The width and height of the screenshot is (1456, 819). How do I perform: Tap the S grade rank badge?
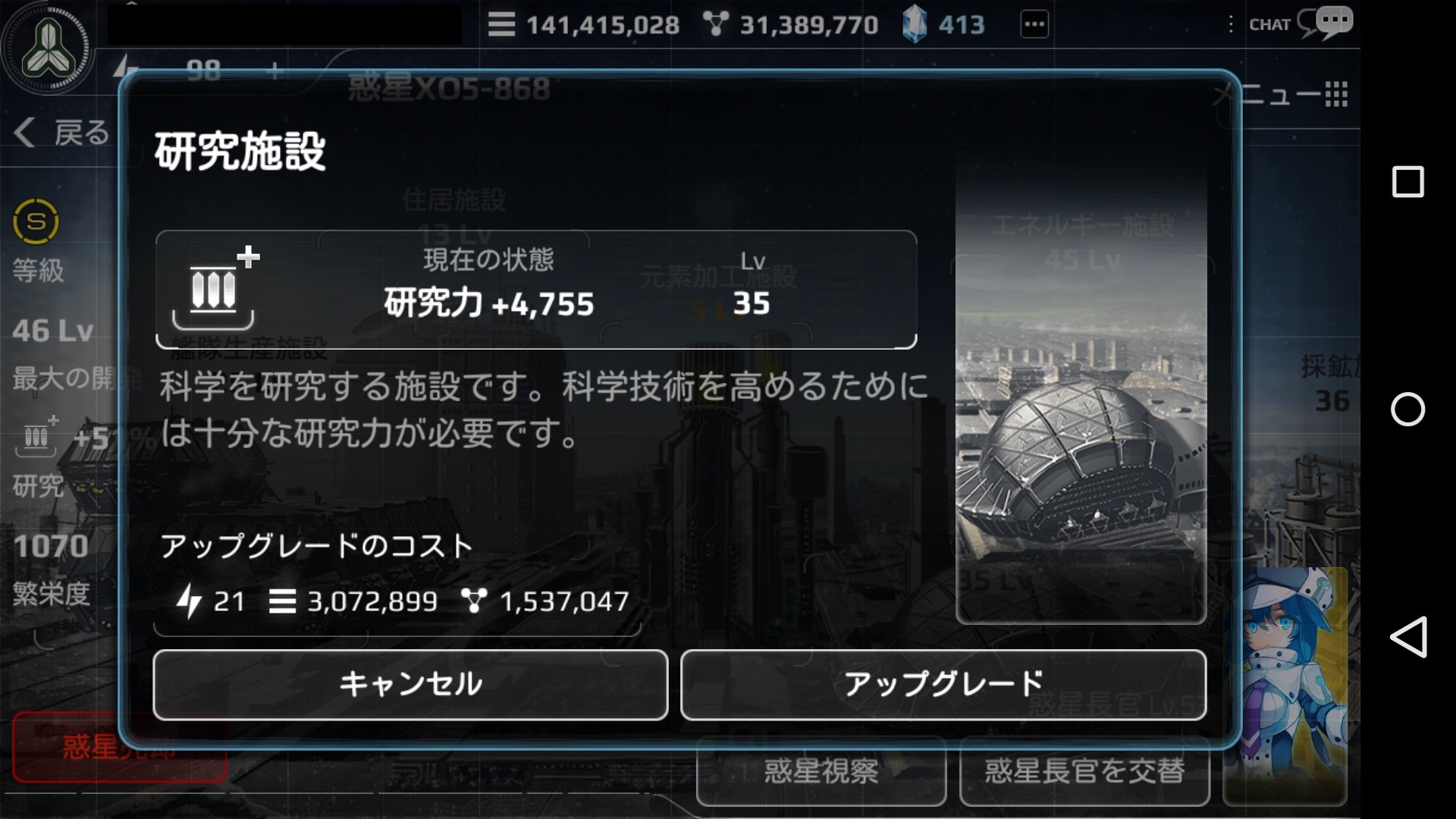click(x=36, y=221)
